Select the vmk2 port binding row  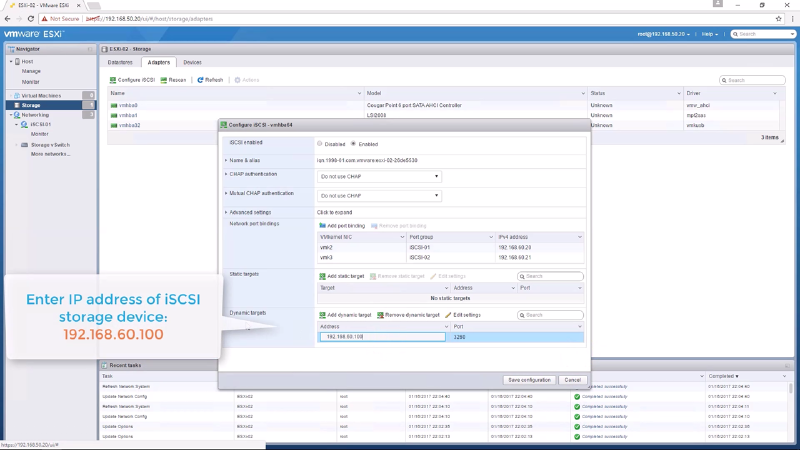450,247
